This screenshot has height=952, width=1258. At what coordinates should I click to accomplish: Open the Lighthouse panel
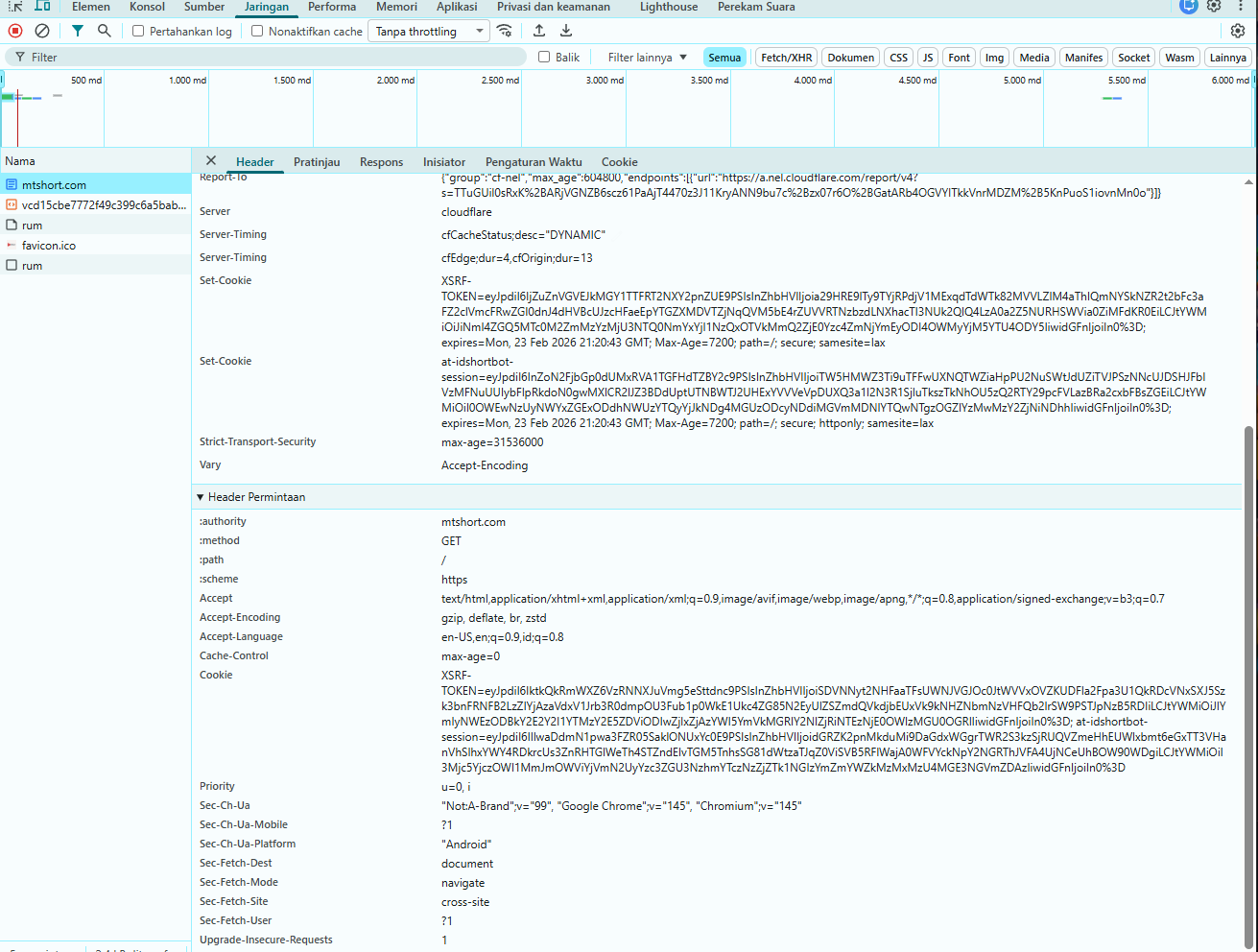(669, 7)
